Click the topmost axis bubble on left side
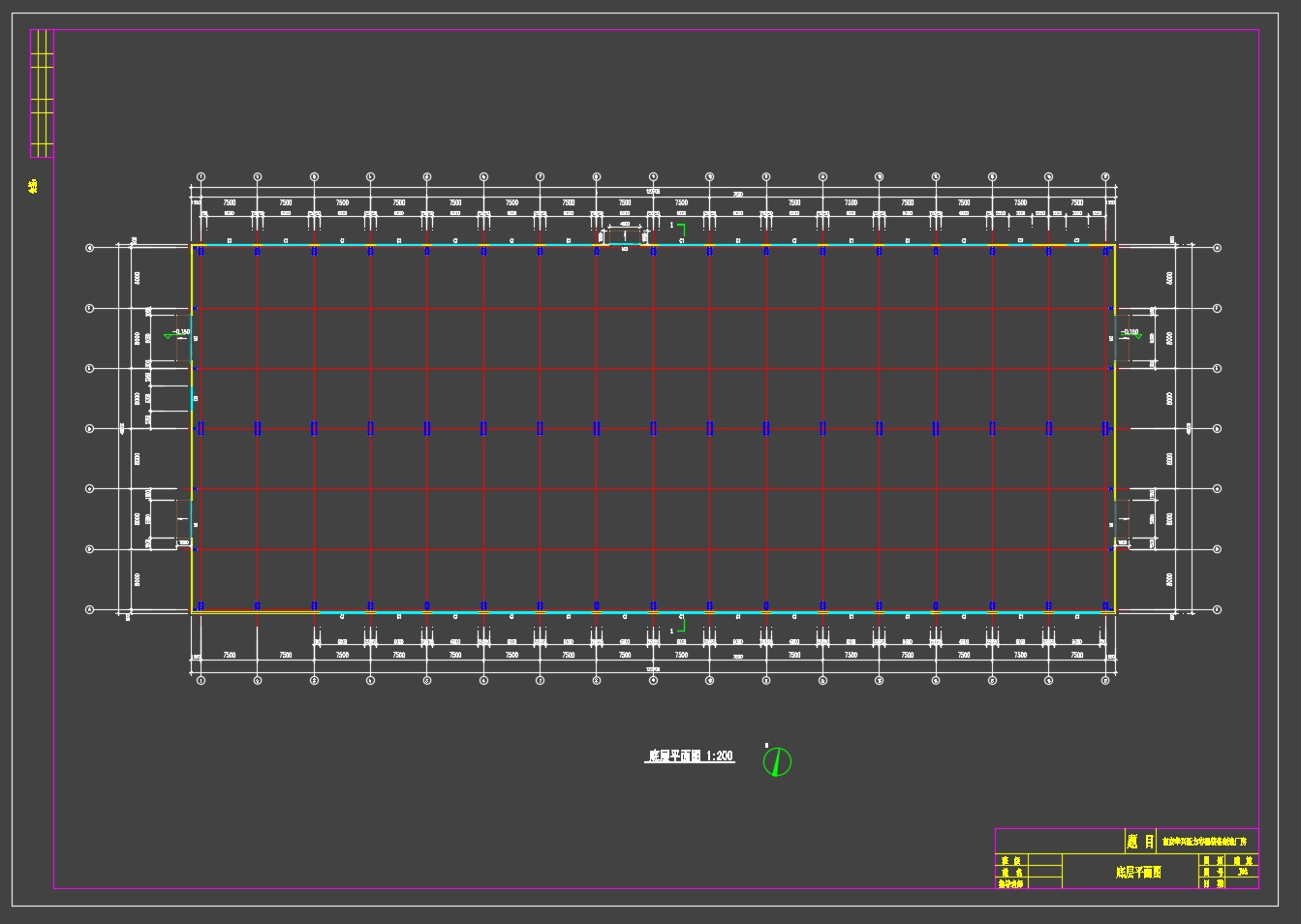 [x=90, y=248]
